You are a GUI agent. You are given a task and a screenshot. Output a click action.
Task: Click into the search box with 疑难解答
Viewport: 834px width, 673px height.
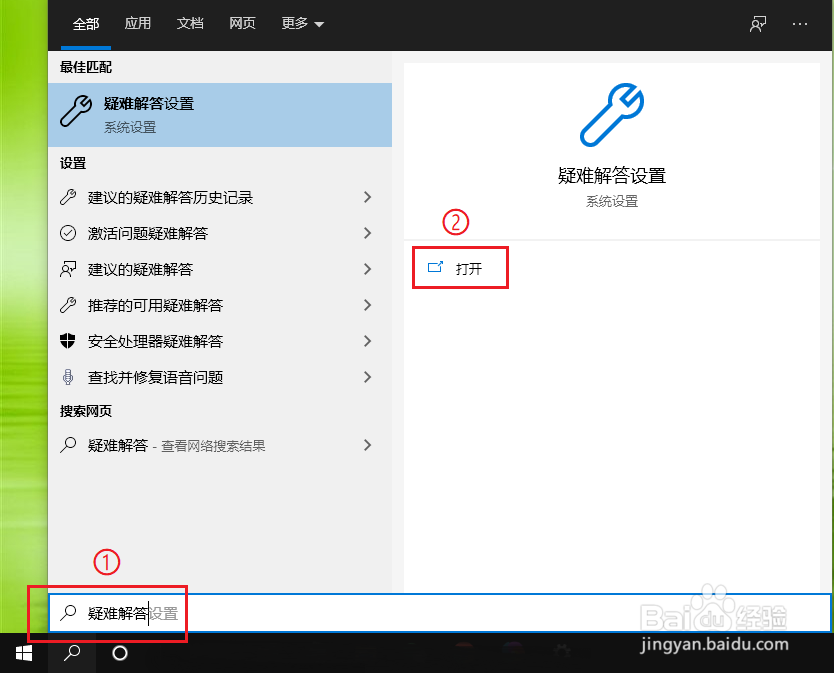(x=439, y=613)
